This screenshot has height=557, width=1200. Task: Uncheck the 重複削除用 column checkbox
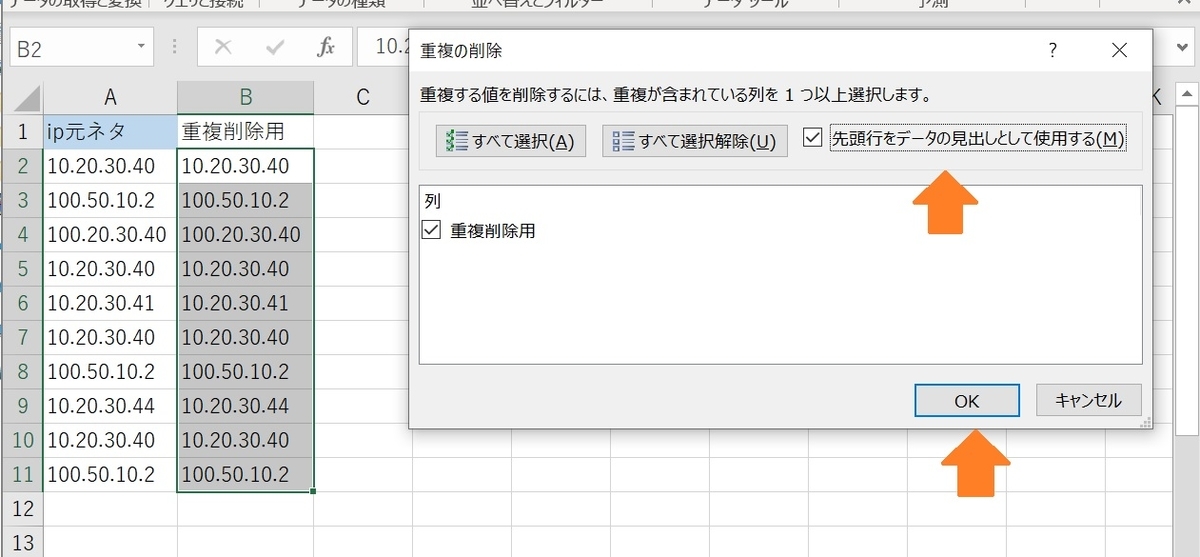[x=432, y=230]
